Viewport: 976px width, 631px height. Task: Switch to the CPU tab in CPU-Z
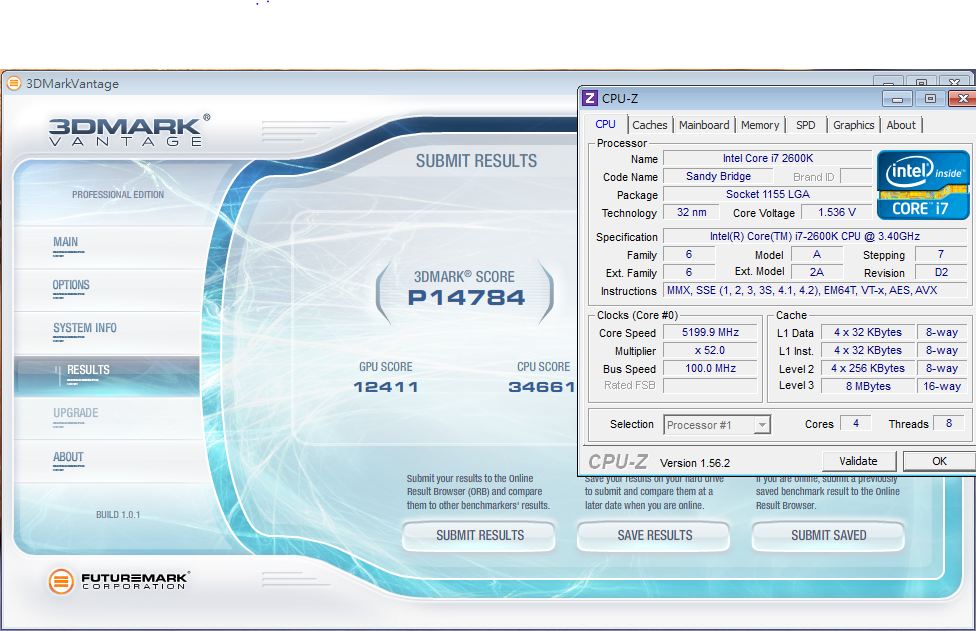click(605, 124)
